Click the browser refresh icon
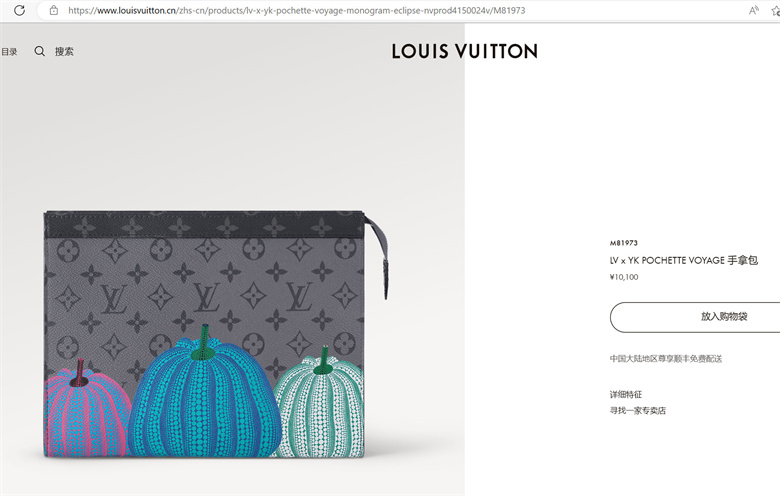 point(19,10)
